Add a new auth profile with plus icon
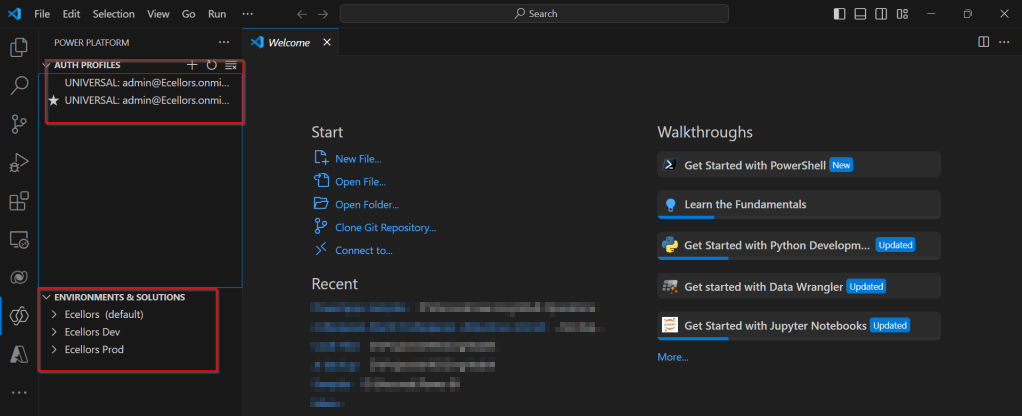This screenshot has height=416, width=1022. tap(193, 65)
